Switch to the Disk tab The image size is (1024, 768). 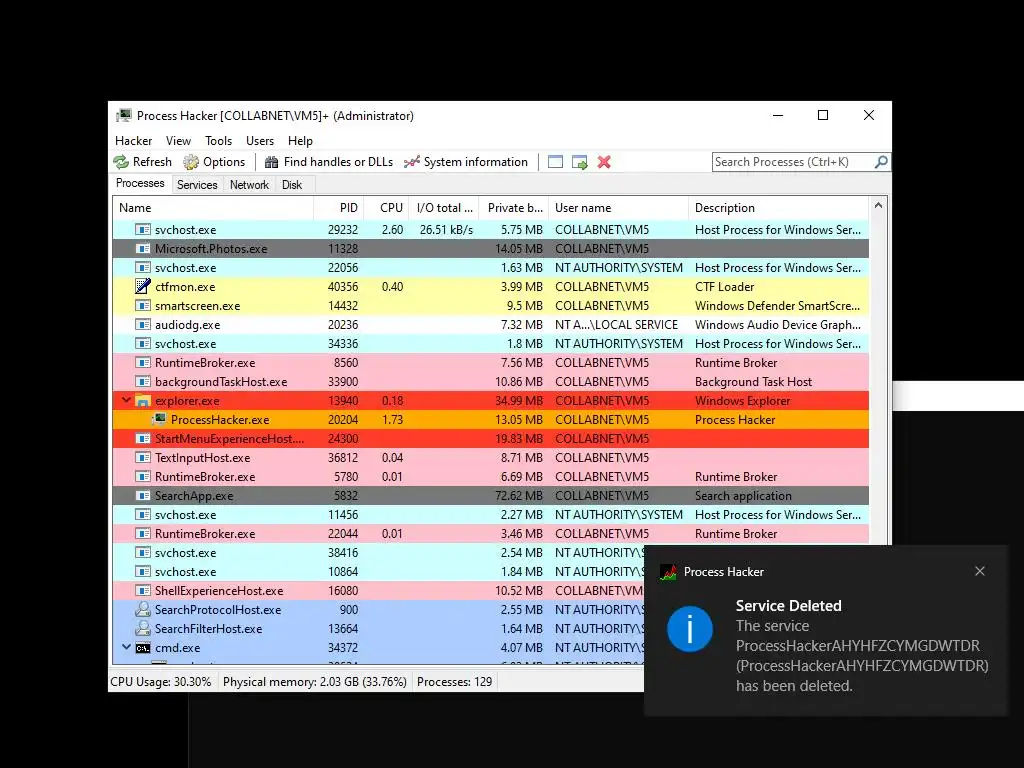[292, 185]
